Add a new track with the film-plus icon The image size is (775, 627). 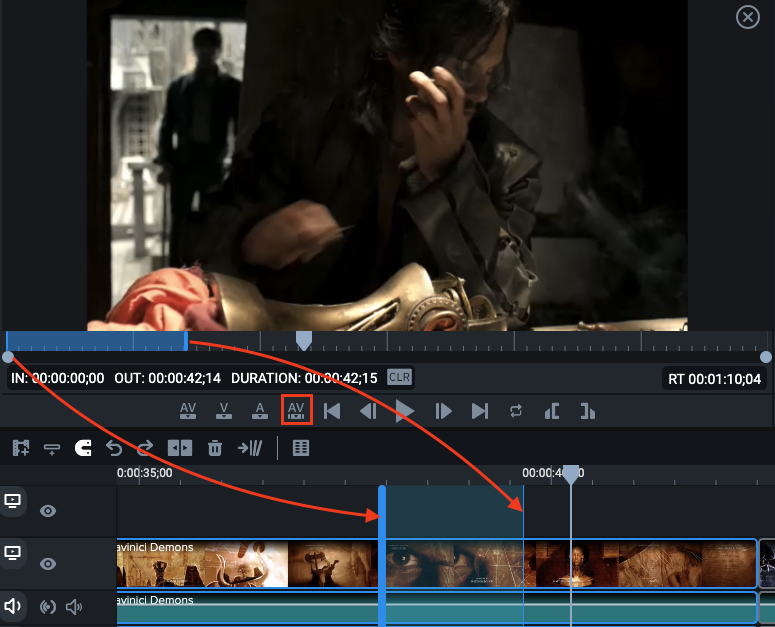coord(21,448)
